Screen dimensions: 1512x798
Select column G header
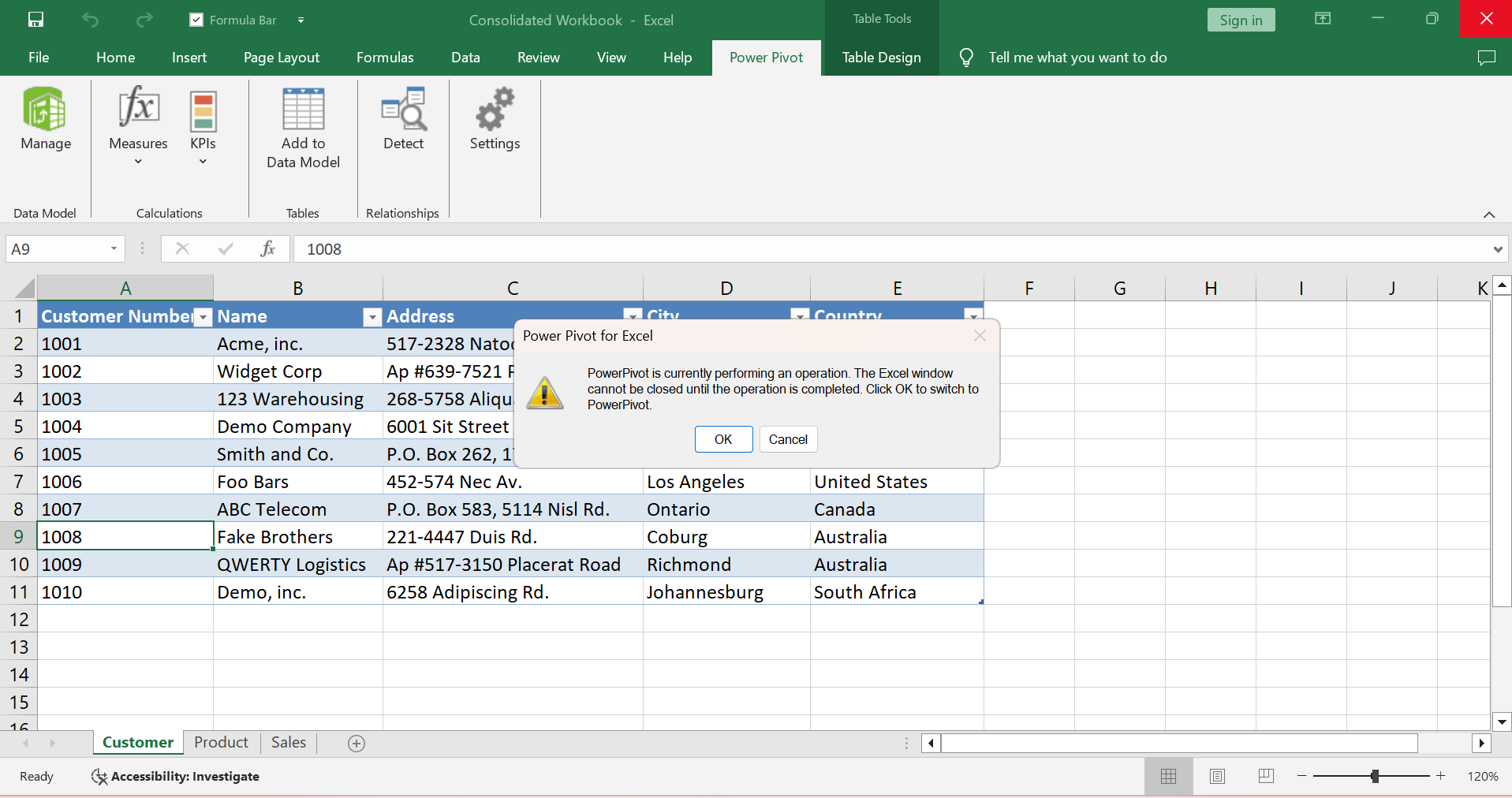(1119, 288)
